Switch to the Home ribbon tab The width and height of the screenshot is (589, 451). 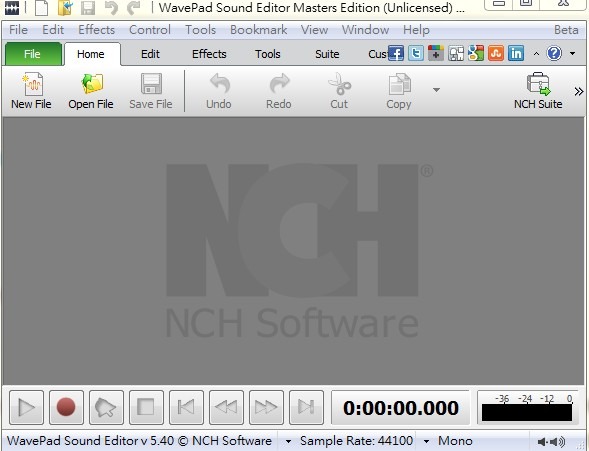tap(91, 54)
